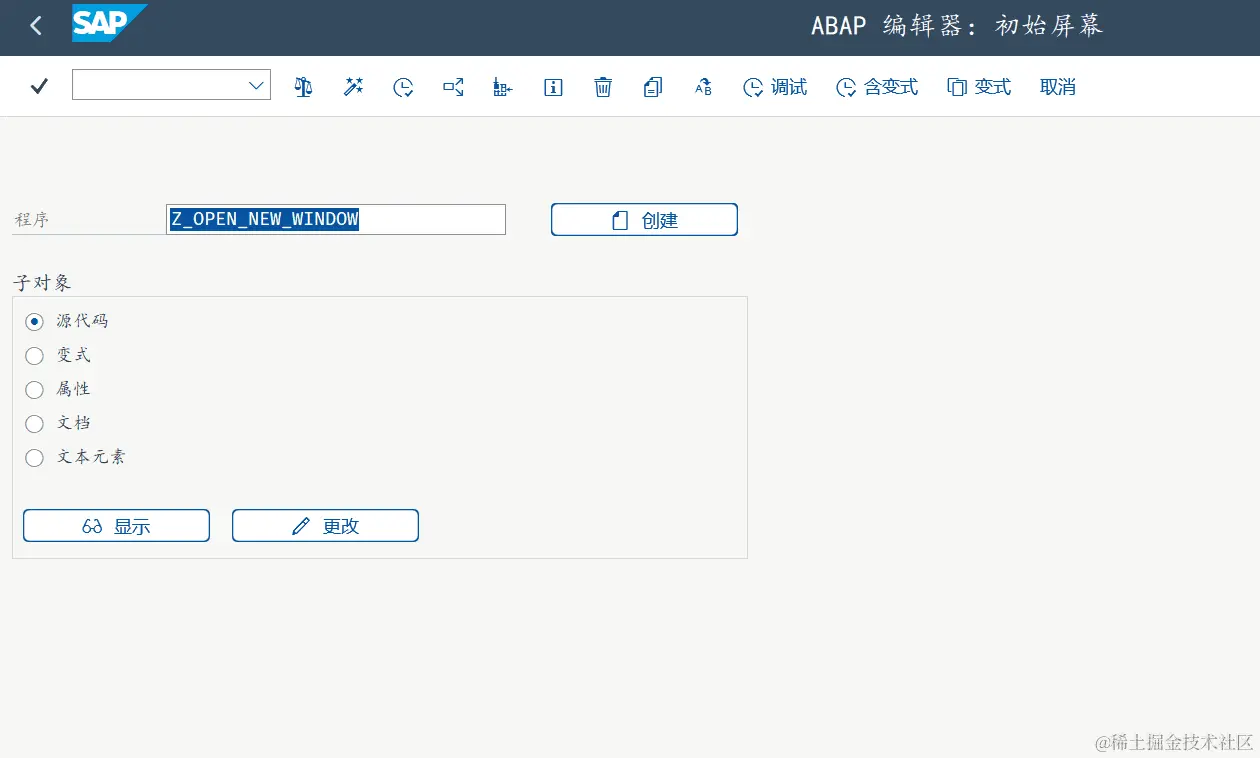
Task: Select the 源代码 radio button
Action: (x=34, y=322)
